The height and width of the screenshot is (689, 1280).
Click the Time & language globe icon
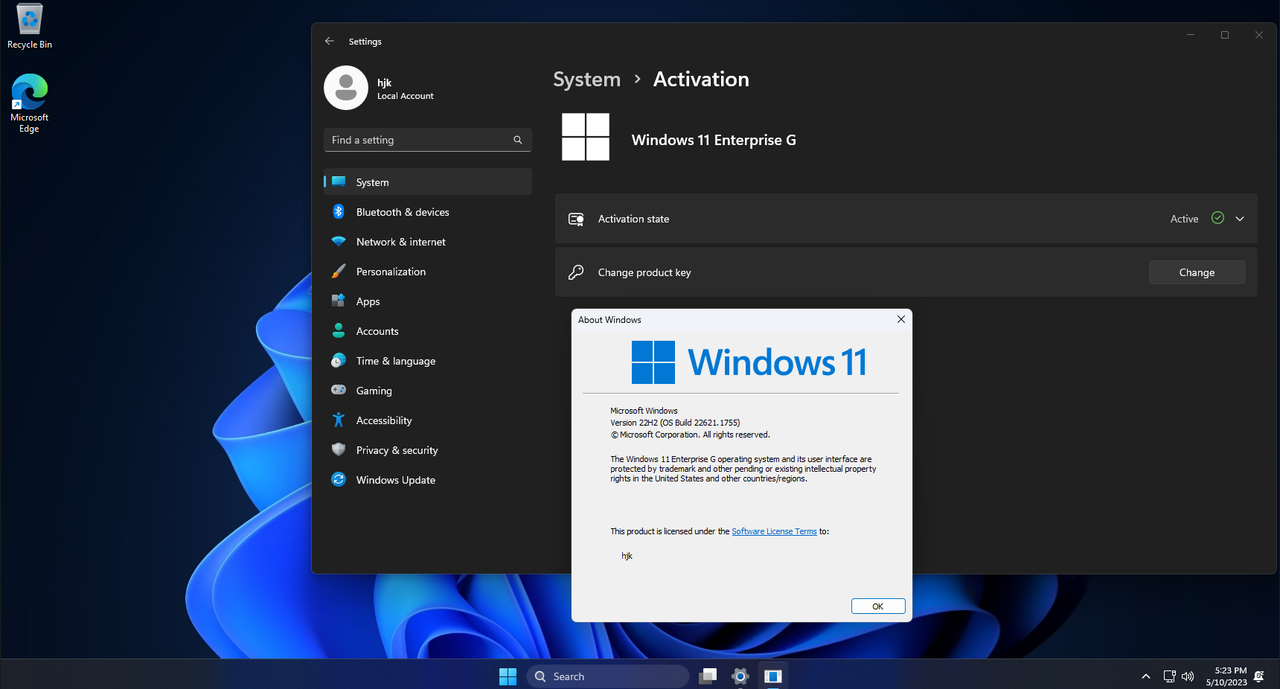338,361
